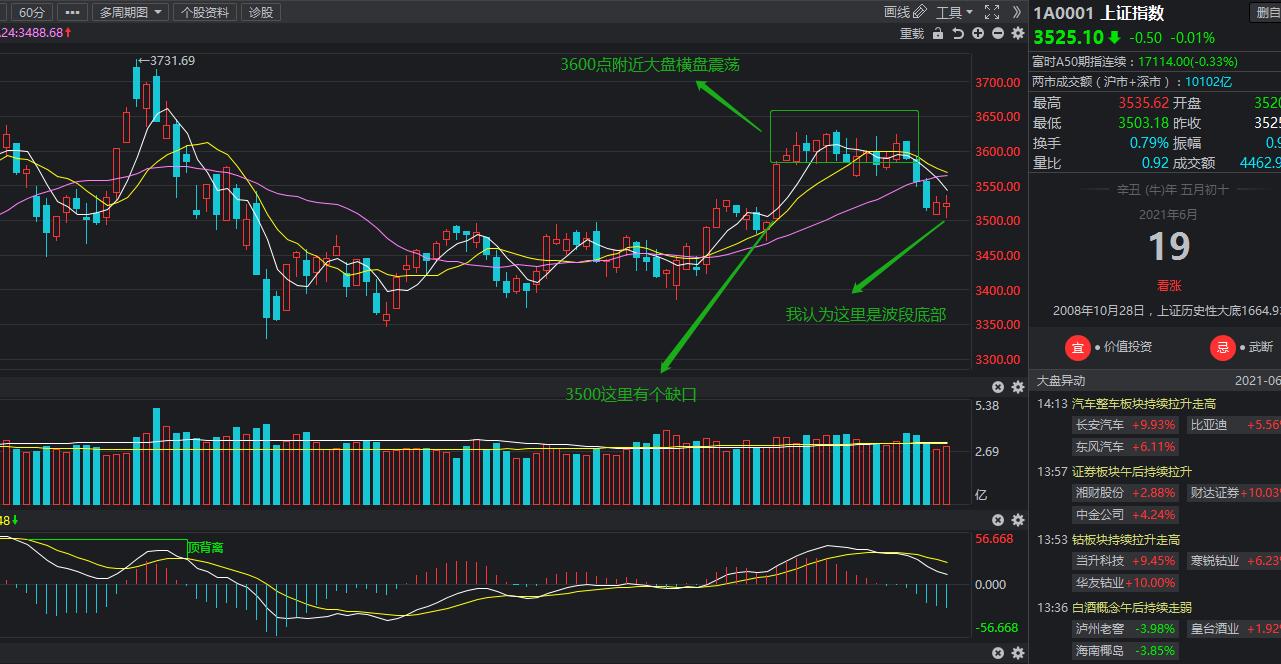Open main chart settings gear
This screenshot has width=1281, height=664.
pos(1018,33)
